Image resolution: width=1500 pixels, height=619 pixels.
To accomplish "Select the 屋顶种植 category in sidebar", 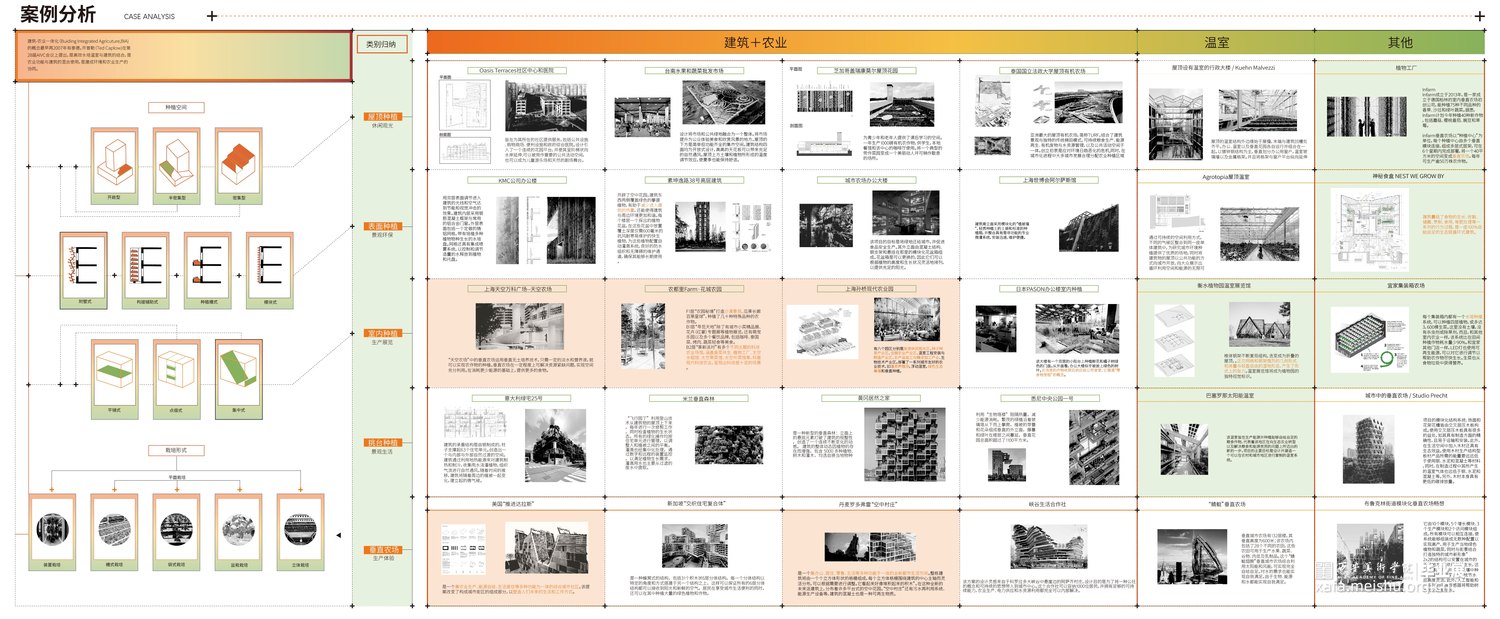I will click(x=383, y=116).
